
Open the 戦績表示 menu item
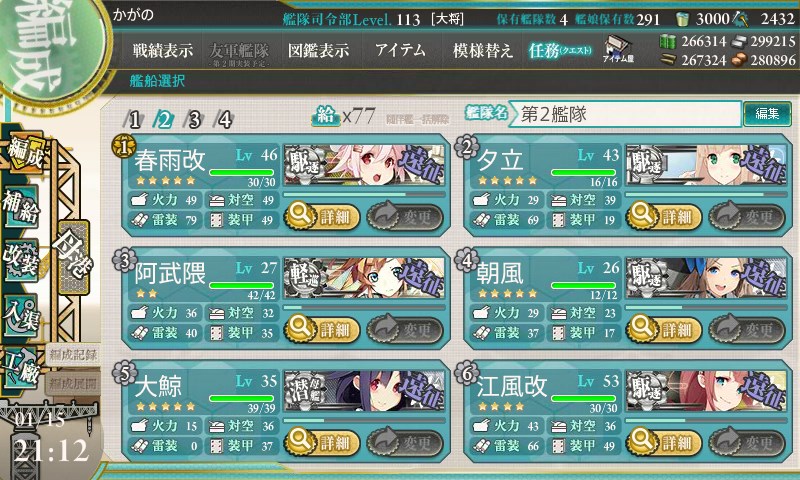click(163, 50)
